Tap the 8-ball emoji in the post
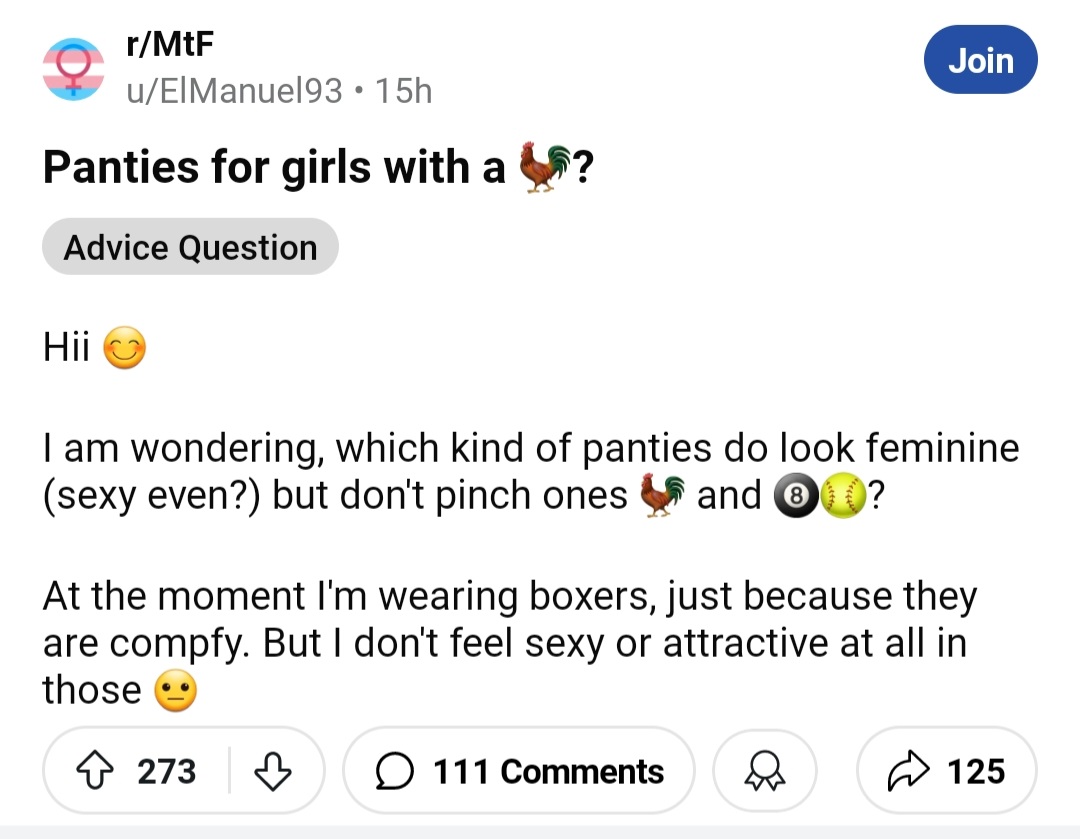 pos(796,496)
